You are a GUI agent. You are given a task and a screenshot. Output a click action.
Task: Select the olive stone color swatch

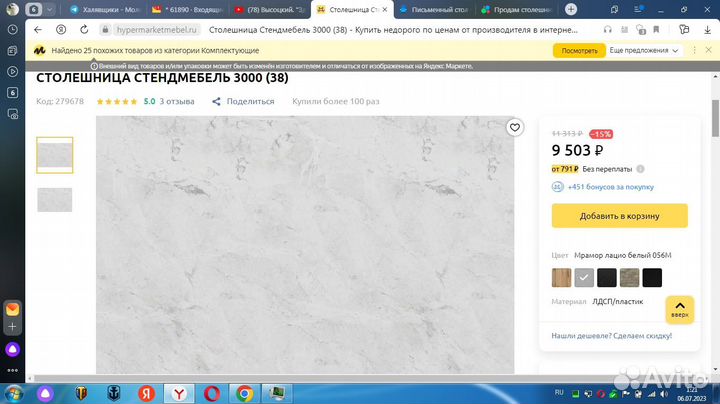(x=630, y=278)
